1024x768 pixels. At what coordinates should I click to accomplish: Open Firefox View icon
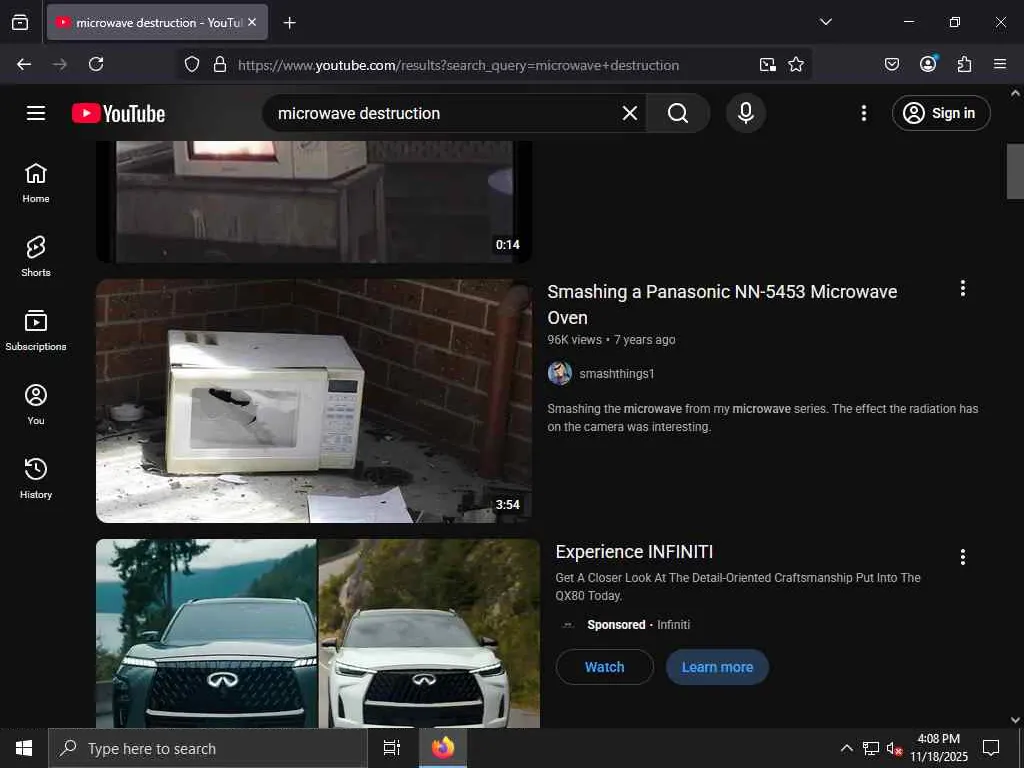tap(20, 22)
